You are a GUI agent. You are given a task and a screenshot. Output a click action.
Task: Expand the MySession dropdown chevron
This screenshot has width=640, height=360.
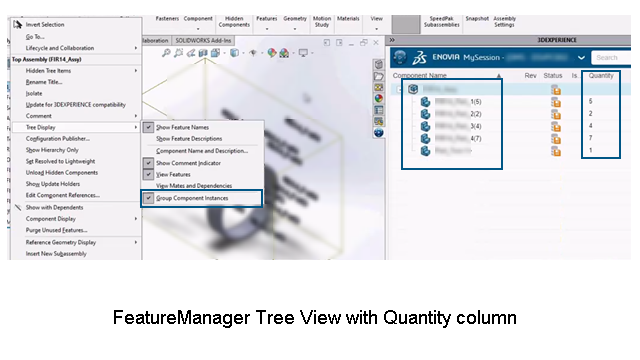coord(582,58)
